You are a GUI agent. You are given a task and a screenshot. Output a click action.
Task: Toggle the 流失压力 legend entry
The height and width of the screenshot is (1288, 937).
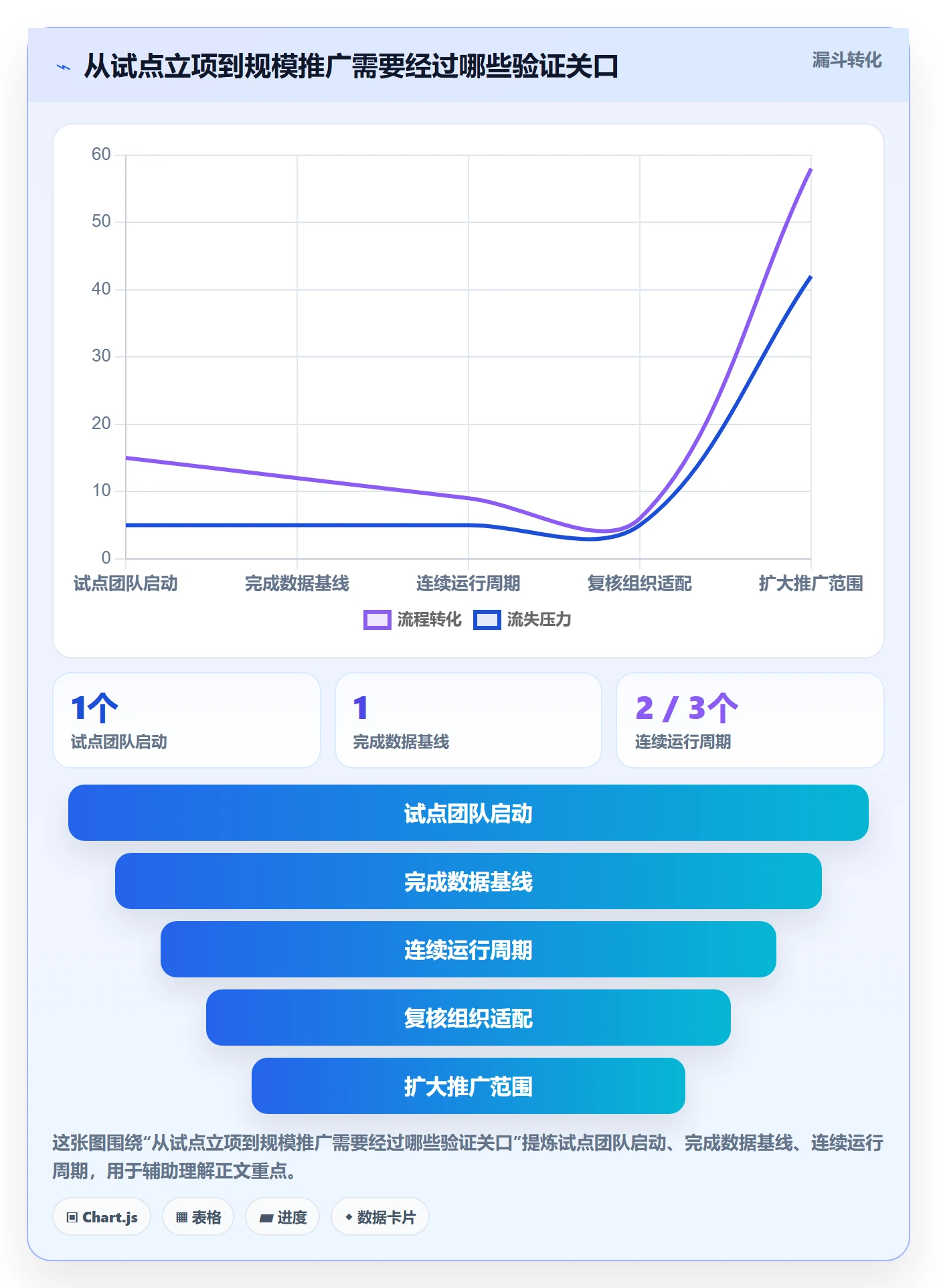point(522,619)
